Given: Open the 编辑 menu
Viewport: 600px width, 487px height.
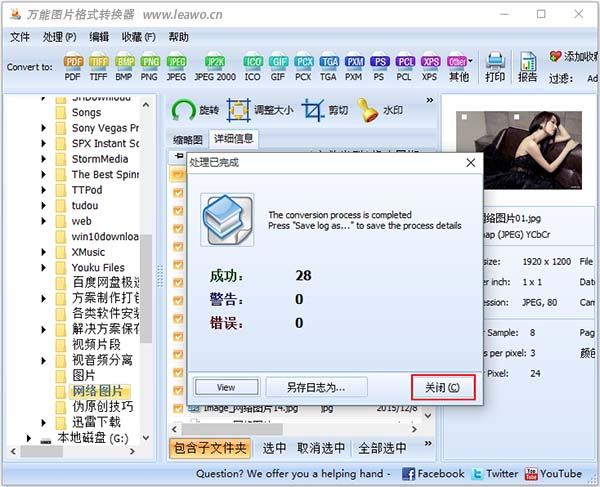Looking at the screenshot, I should coord(99,37).
